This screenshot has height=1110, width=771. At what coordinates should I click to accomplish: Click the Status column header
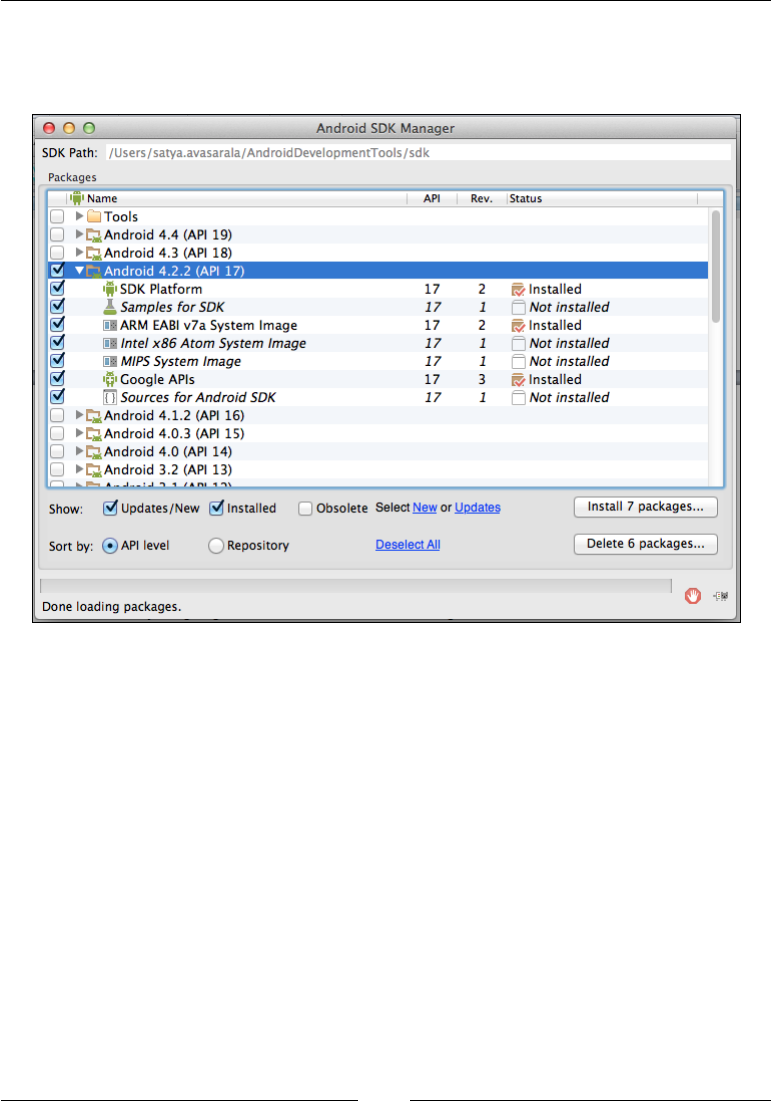pos(602,199)
